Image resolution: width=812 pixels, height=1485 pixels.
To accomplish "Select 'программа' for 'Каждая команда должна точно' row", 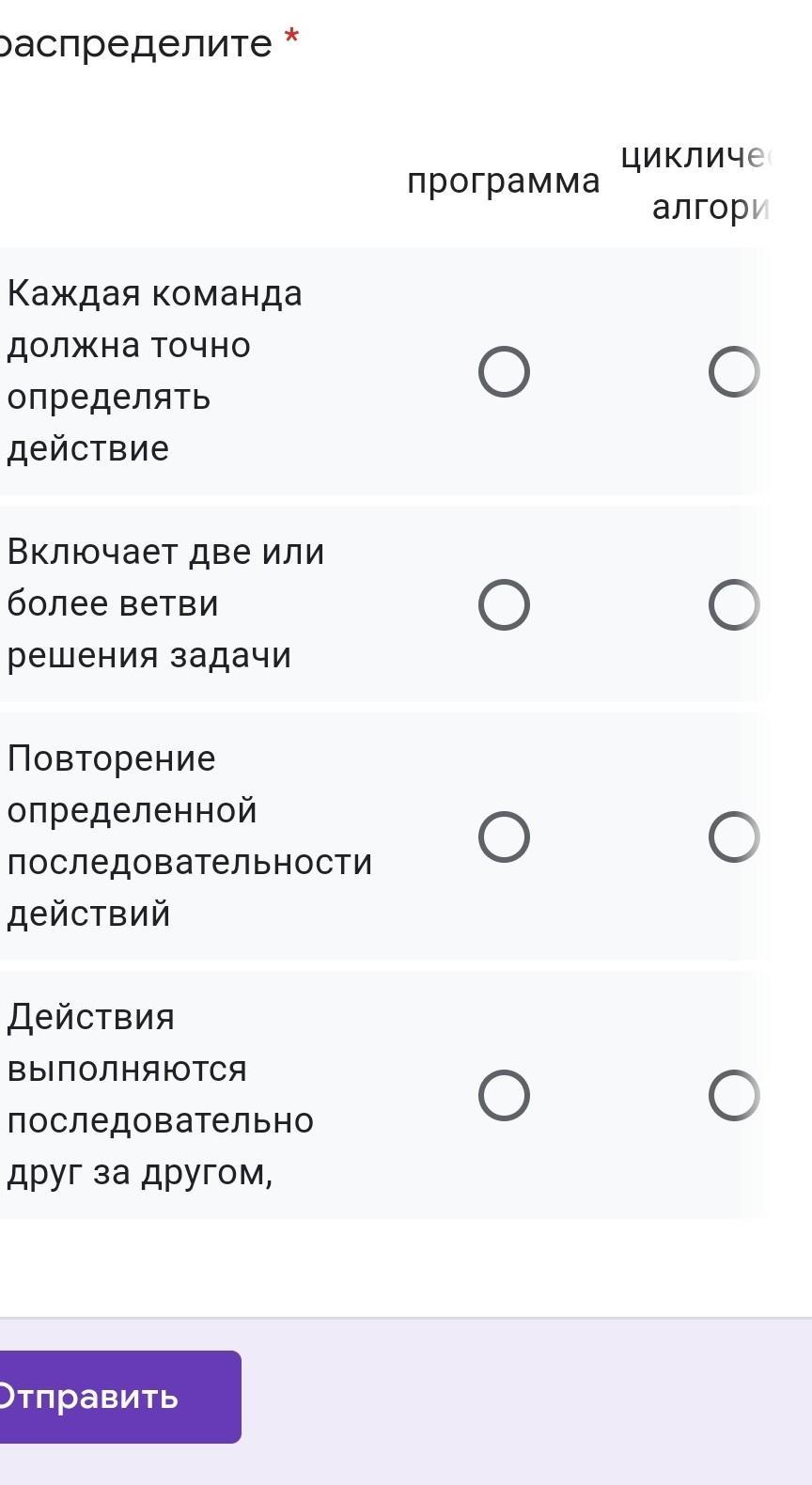I will click(504, 371).
